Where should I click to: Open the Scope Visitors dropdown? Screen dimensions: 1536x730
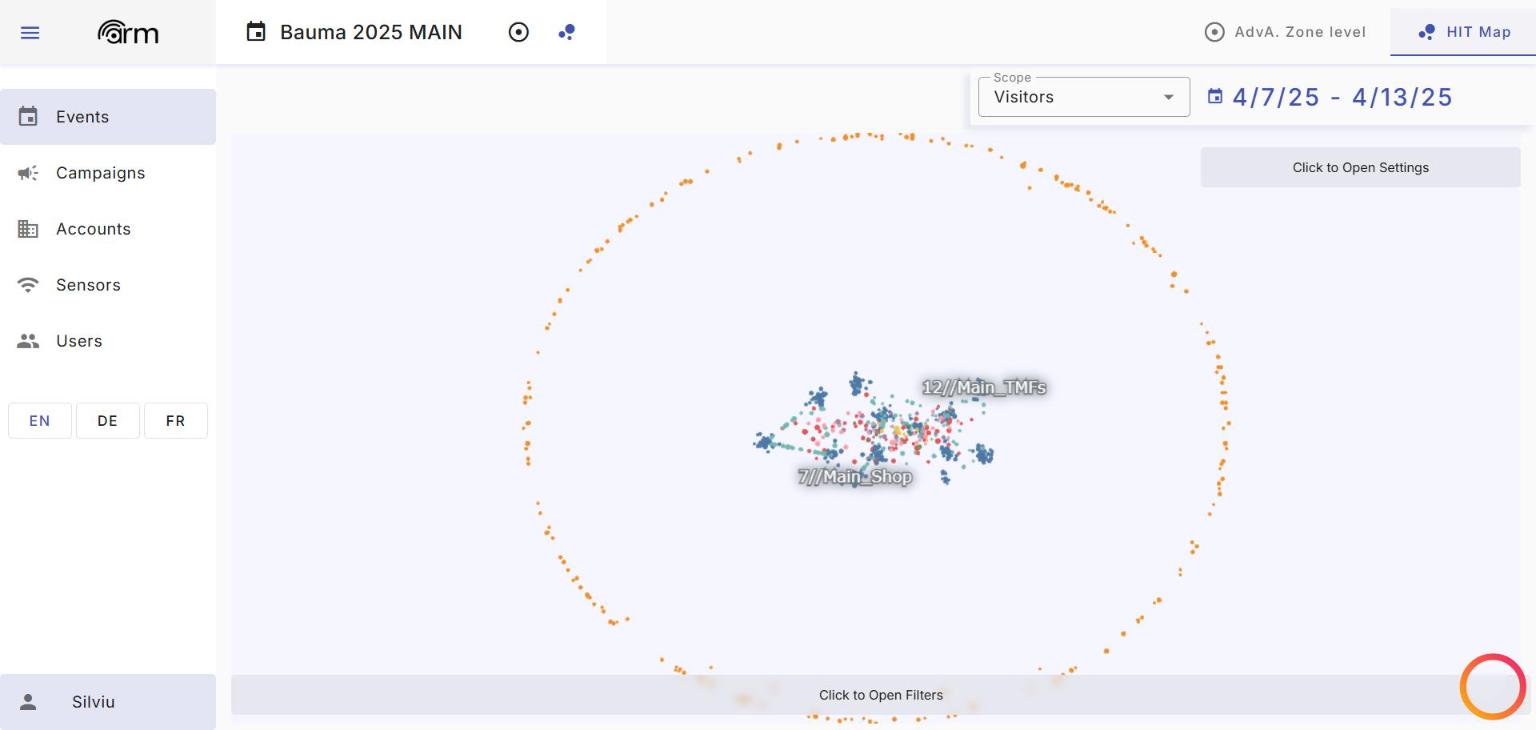coord(1084,97)
